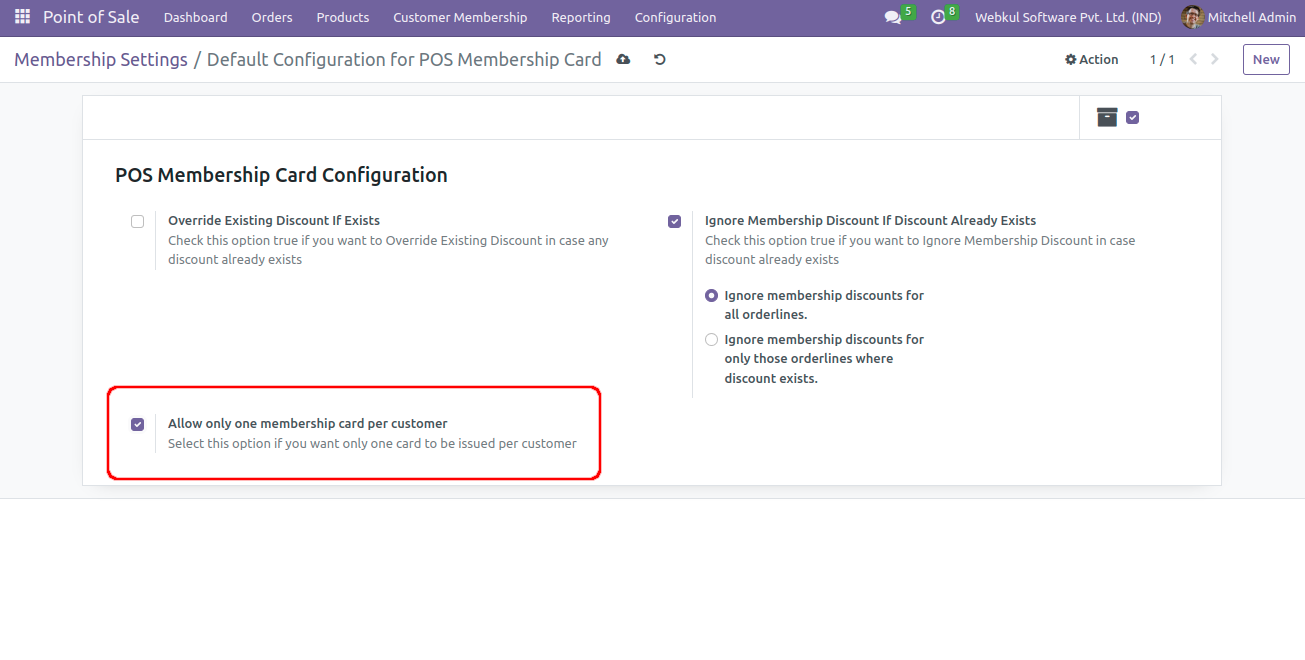Click the New button

[1265, 60]
